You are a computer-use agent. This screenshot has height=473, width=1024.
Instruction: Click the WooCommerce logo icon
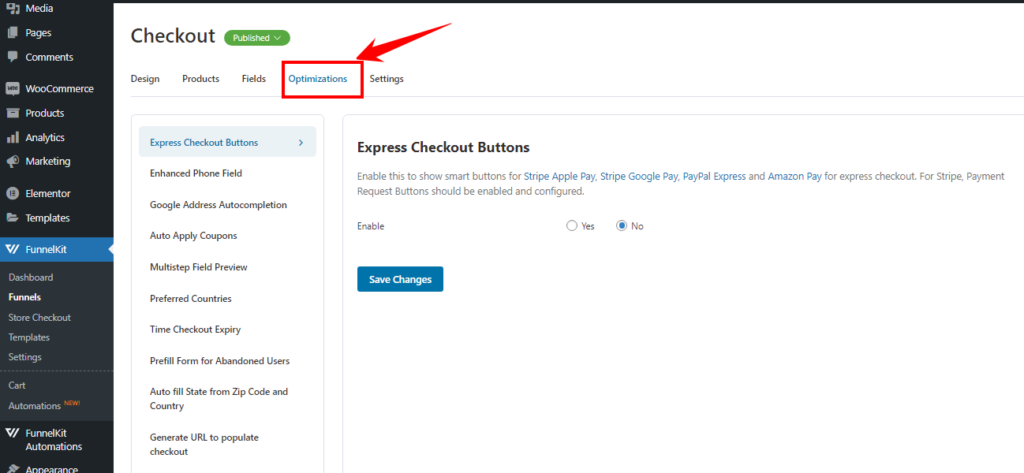coord(12,89)
